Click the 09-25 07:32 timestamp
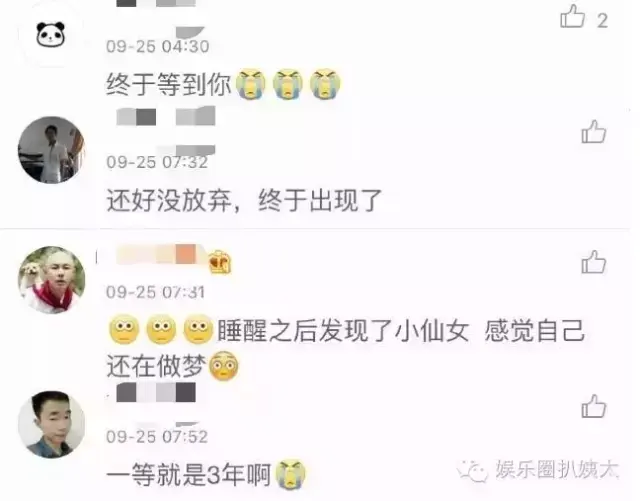Screen dimensions: 640x501 point(157,162)
